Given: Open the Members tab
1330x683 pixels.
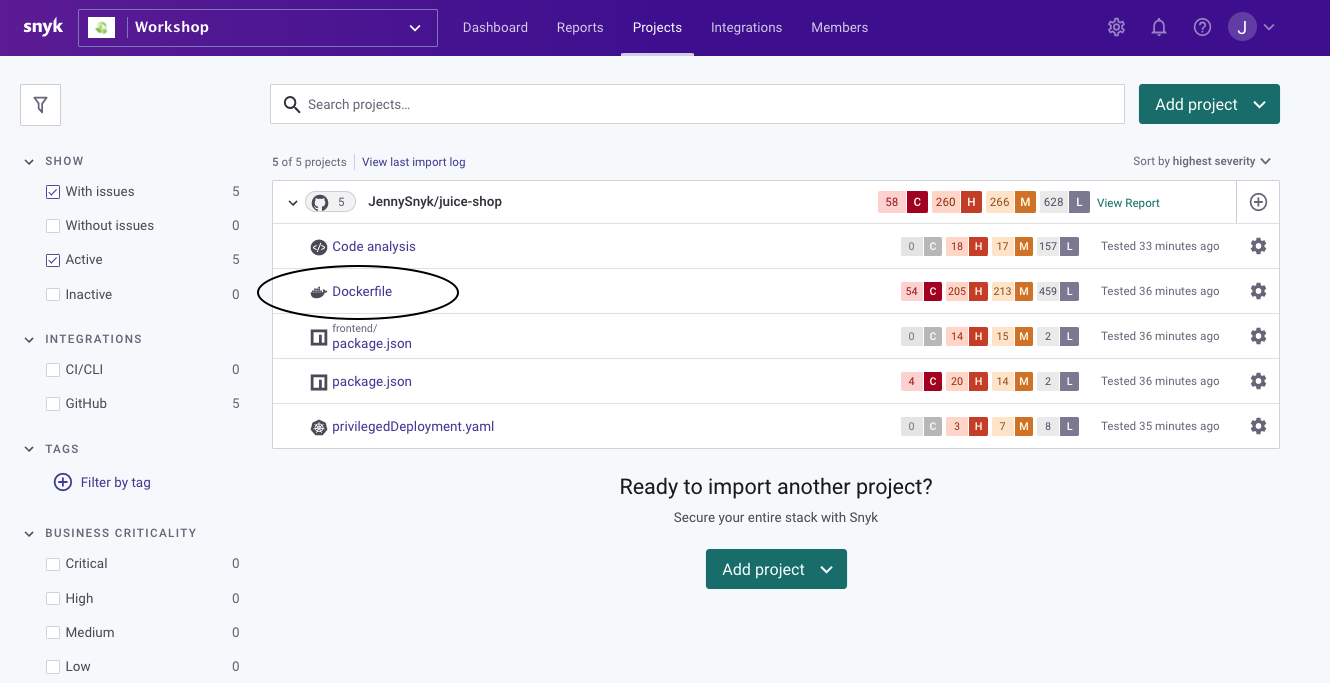Looking at the screenshot, I should tap(839, 27).
